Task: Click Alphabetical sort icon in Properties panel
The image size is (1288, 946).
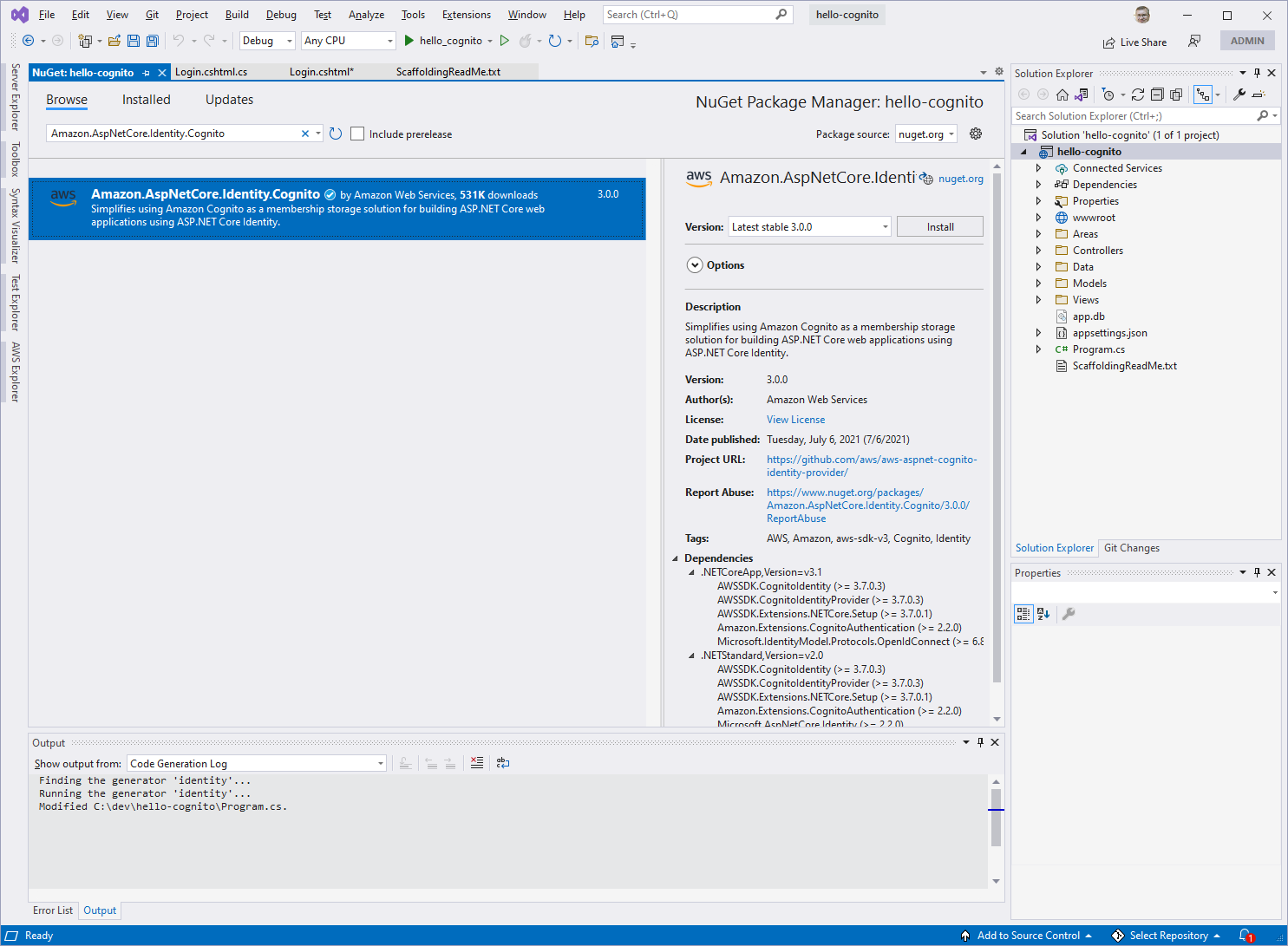Action: click(1043, 614)
